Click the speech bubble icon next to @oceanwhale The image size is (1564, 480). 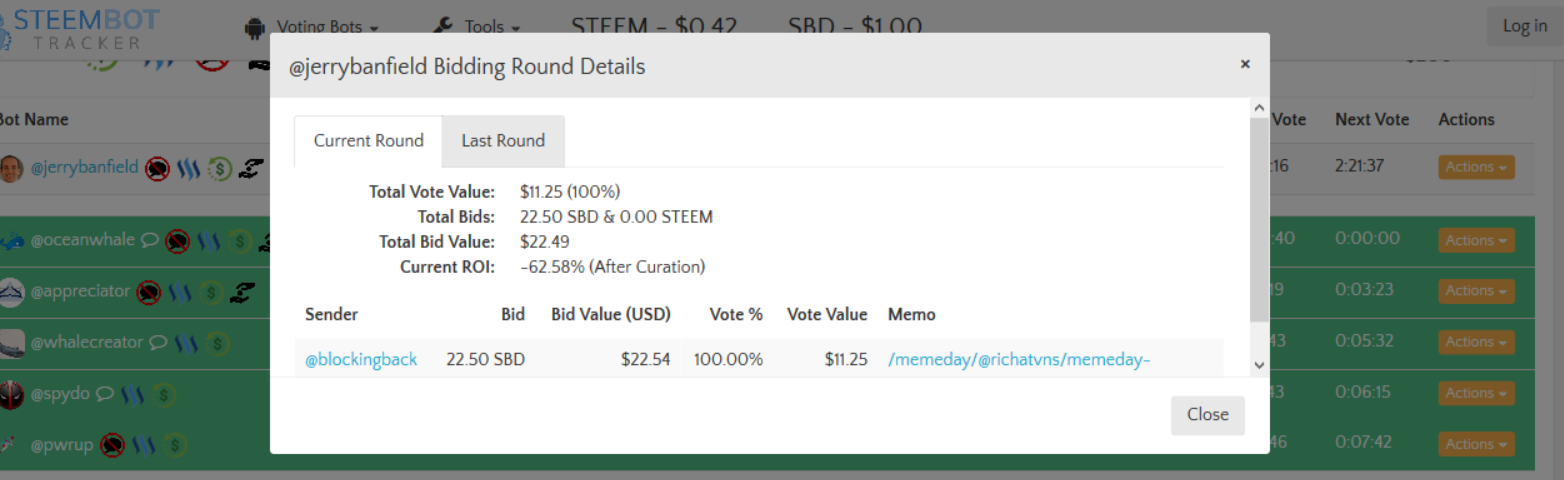coord(148,240)
